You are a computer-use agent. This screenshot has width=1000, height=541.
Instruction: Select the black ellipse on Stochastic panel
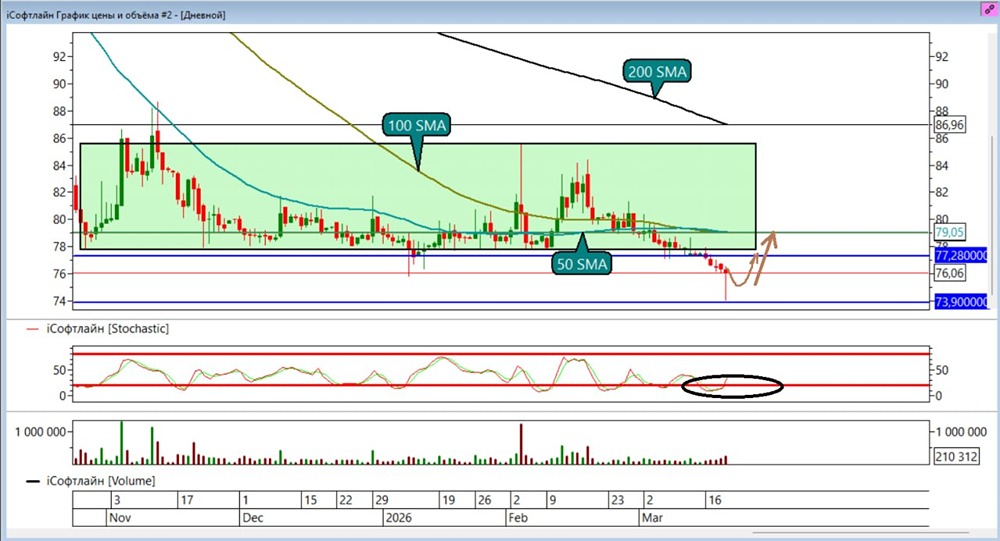[732, 386]
